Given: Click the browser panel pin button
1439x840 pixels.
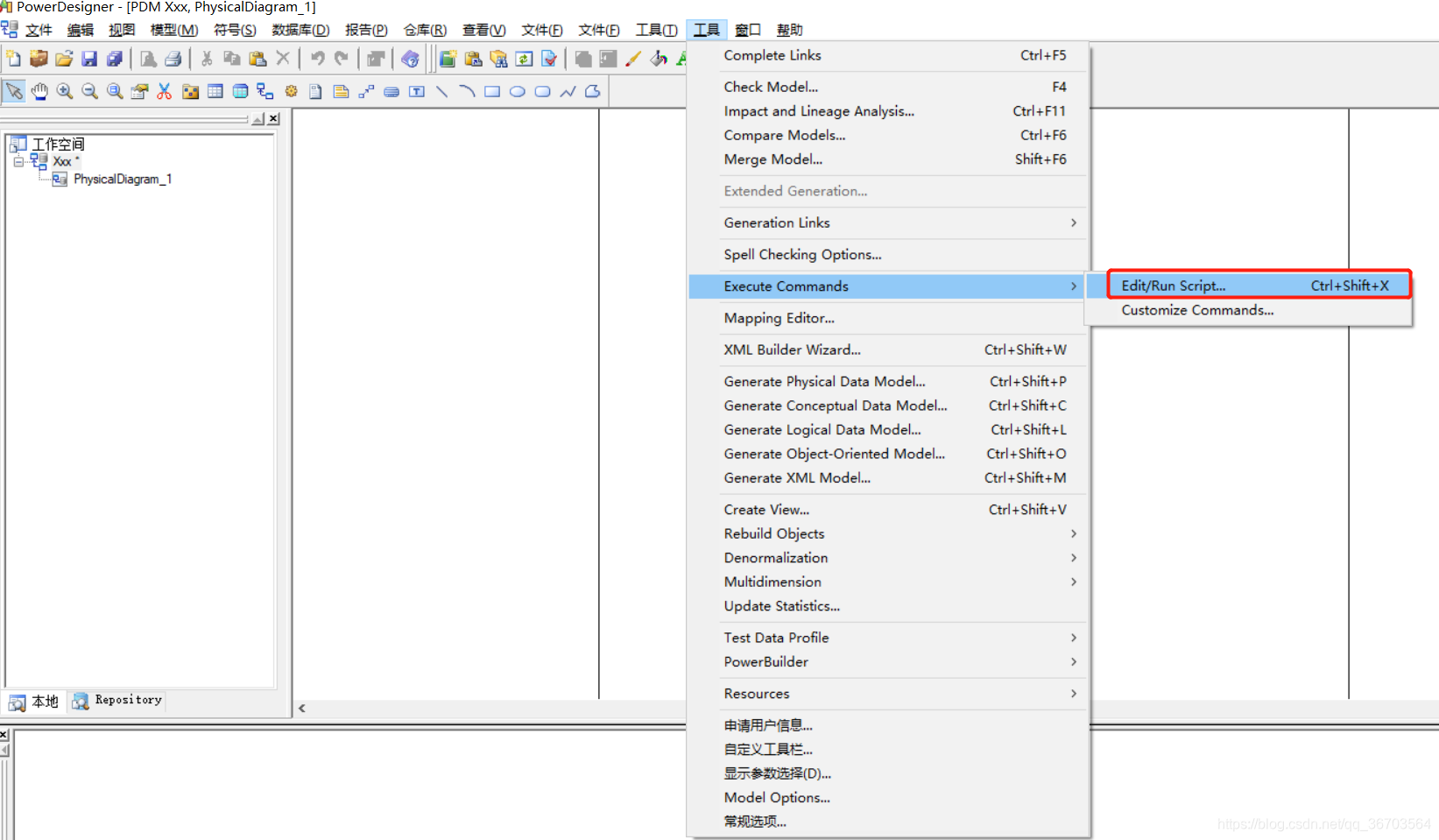Looking at the screenshot, I should (258, 118).
